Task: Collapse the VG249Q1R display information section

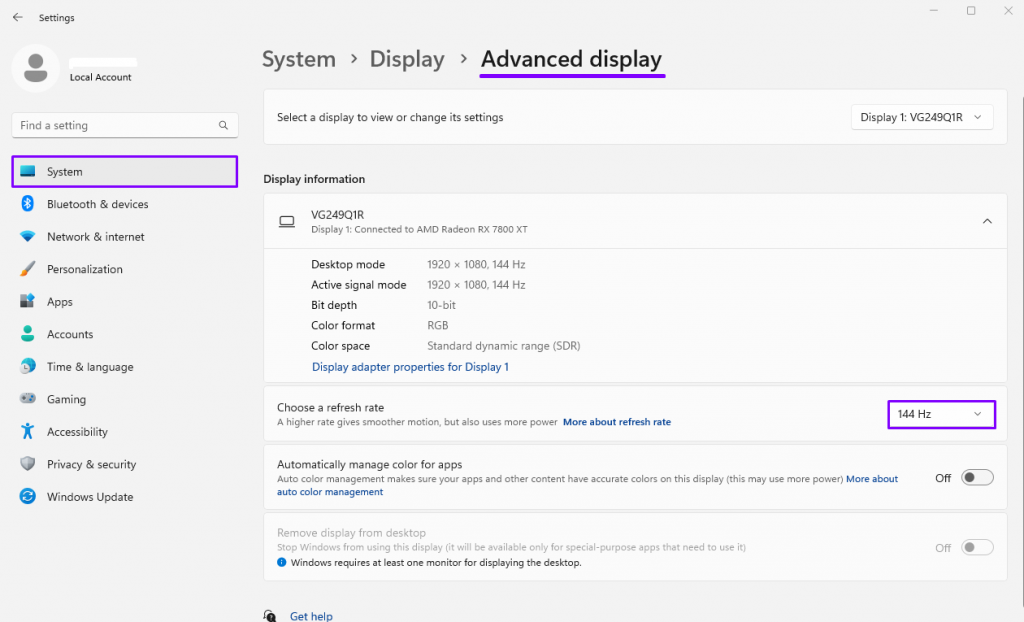Action: [x=987, y=221]
